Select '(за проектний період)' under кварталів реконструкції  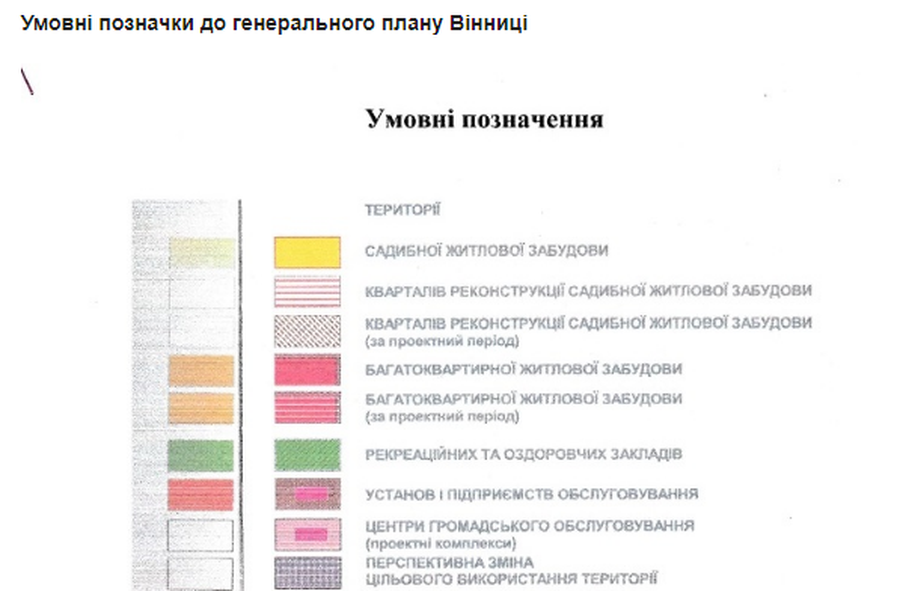pyautogui.click(x=442, y=341)
